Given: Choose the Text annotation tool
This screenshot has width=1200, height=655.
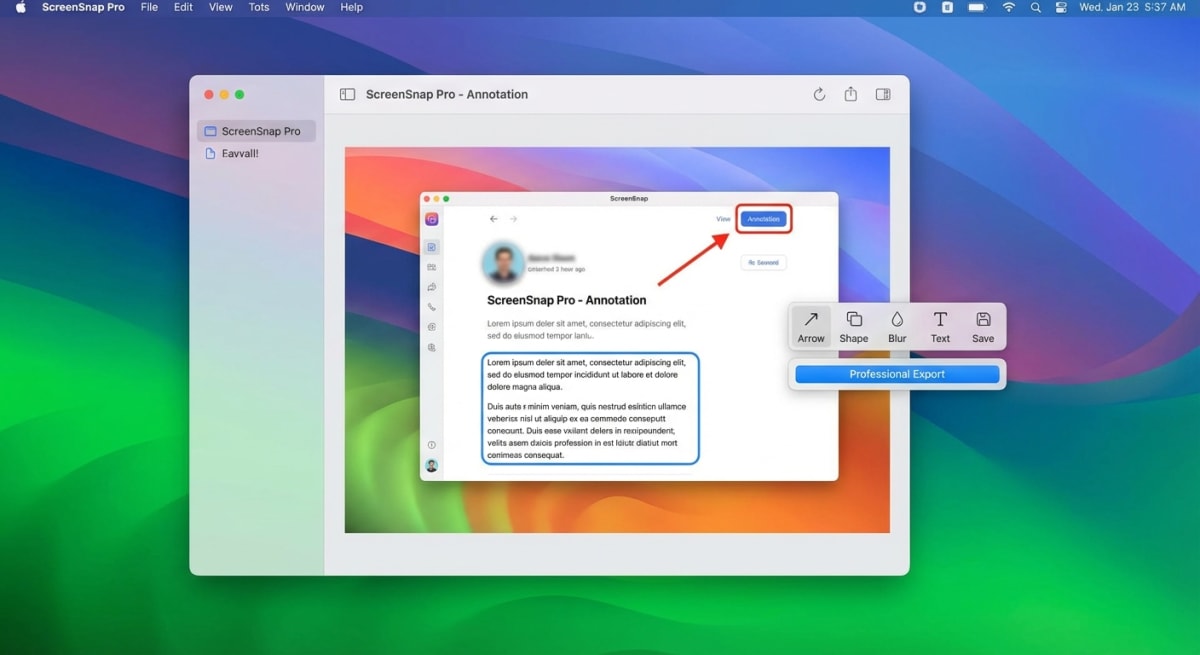Looking at the screenshot, I should tap(939, 325).
